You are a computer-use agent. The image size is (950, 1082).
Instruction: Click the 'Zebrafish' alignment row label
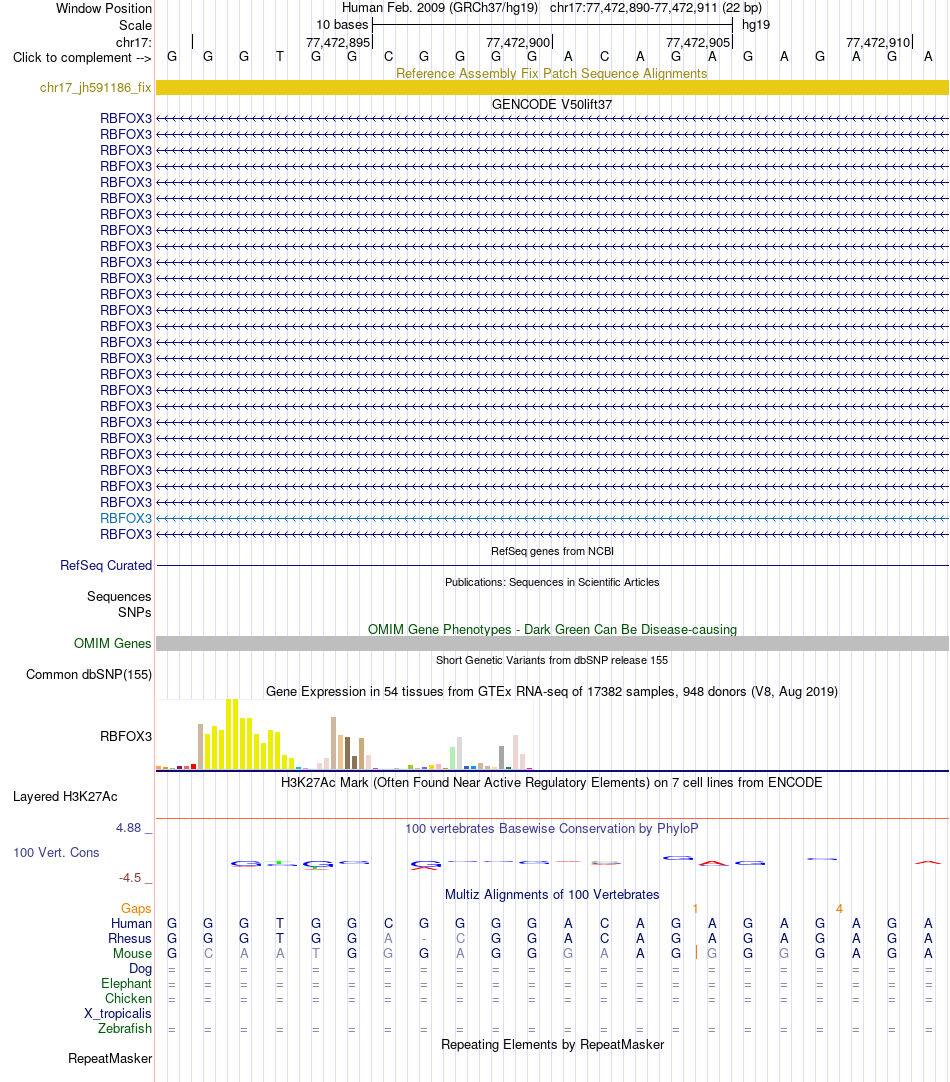click(125, 1028)
